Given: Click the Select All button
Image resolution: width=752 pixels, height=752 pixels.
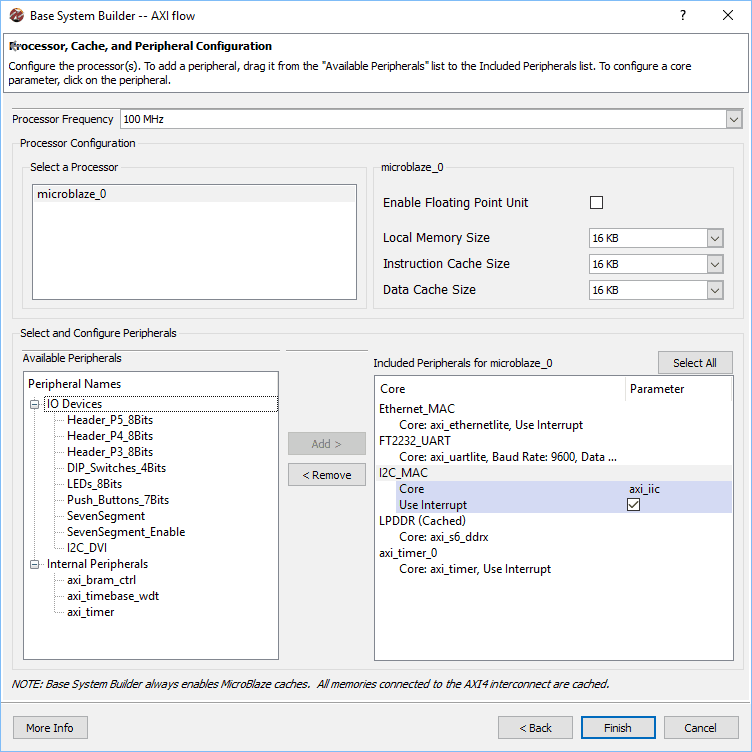Looking at the screenshot, I should (x=695, y=362).
